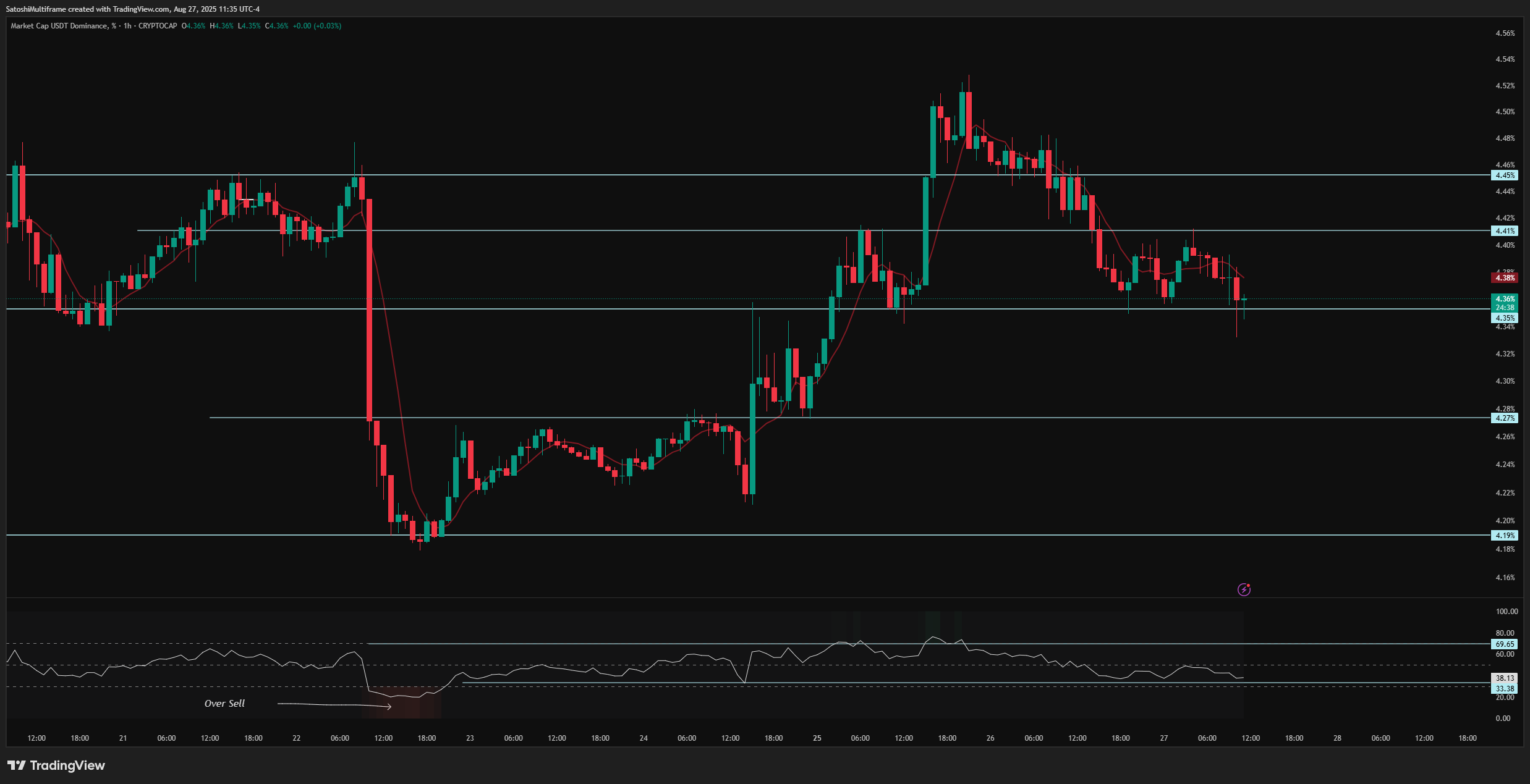Screen dimensions: 1530x784
Task: Click the date 28 on time axis
Action: pyautogui.click(x=1337, y=738)
